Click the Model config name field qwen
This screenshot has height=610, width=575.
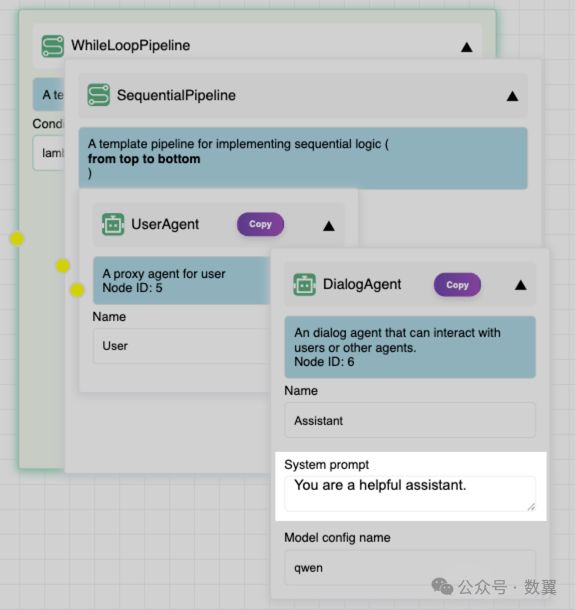(x=410, y=568)
